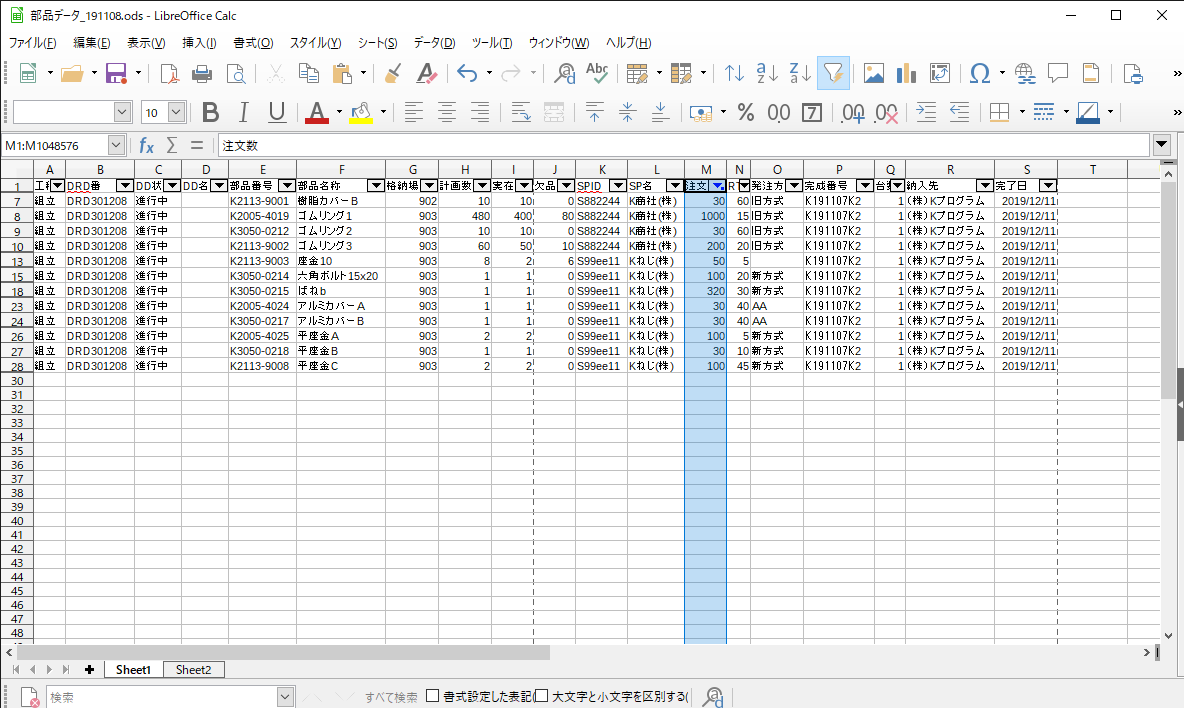Click Sort Ascending icon
The height and width of the screenshot is (708, 1184).
pos(767,73)
